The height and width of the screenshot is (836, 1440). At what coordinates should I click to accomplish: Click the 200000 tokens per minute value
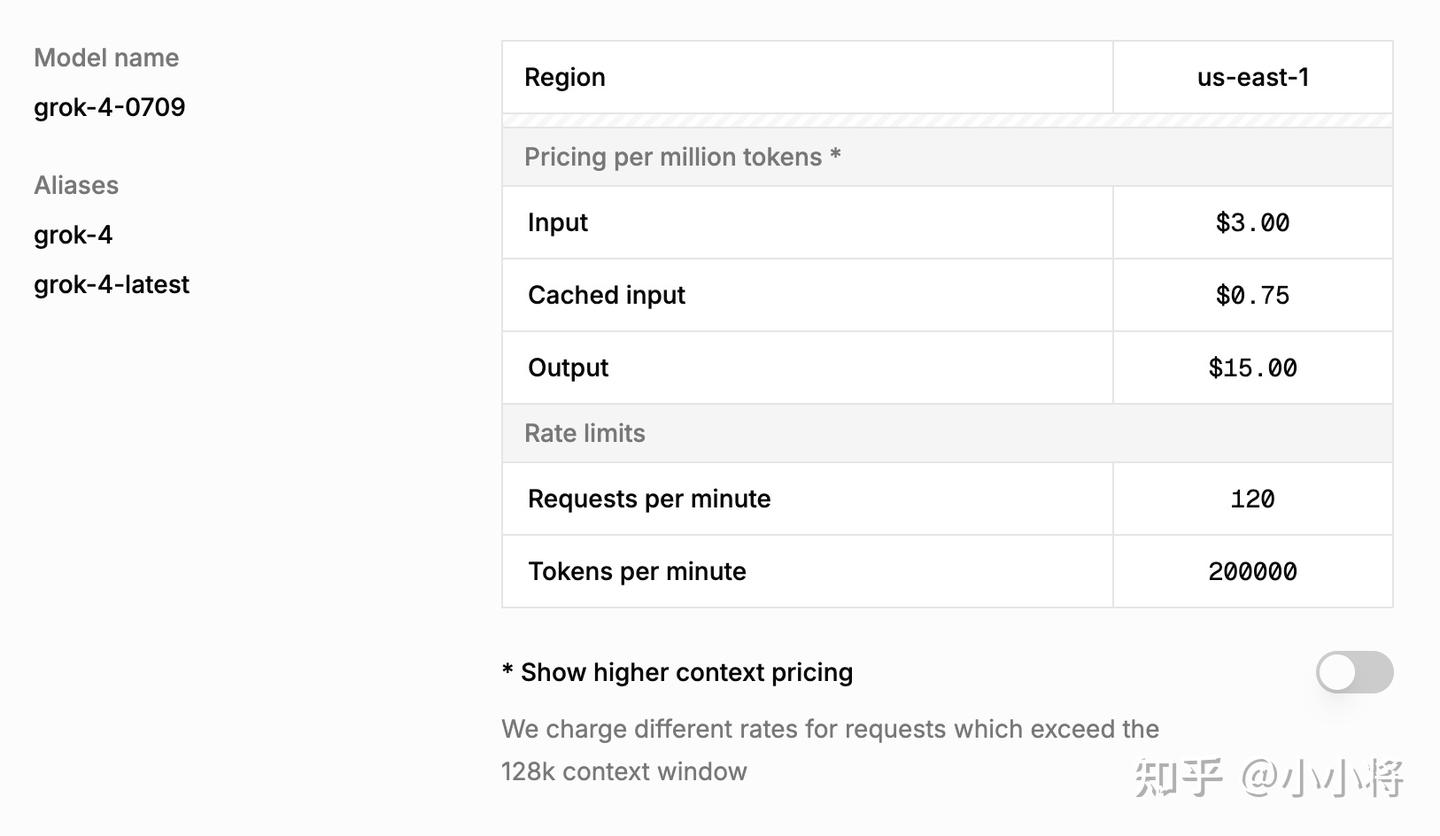coord(1252,571)
